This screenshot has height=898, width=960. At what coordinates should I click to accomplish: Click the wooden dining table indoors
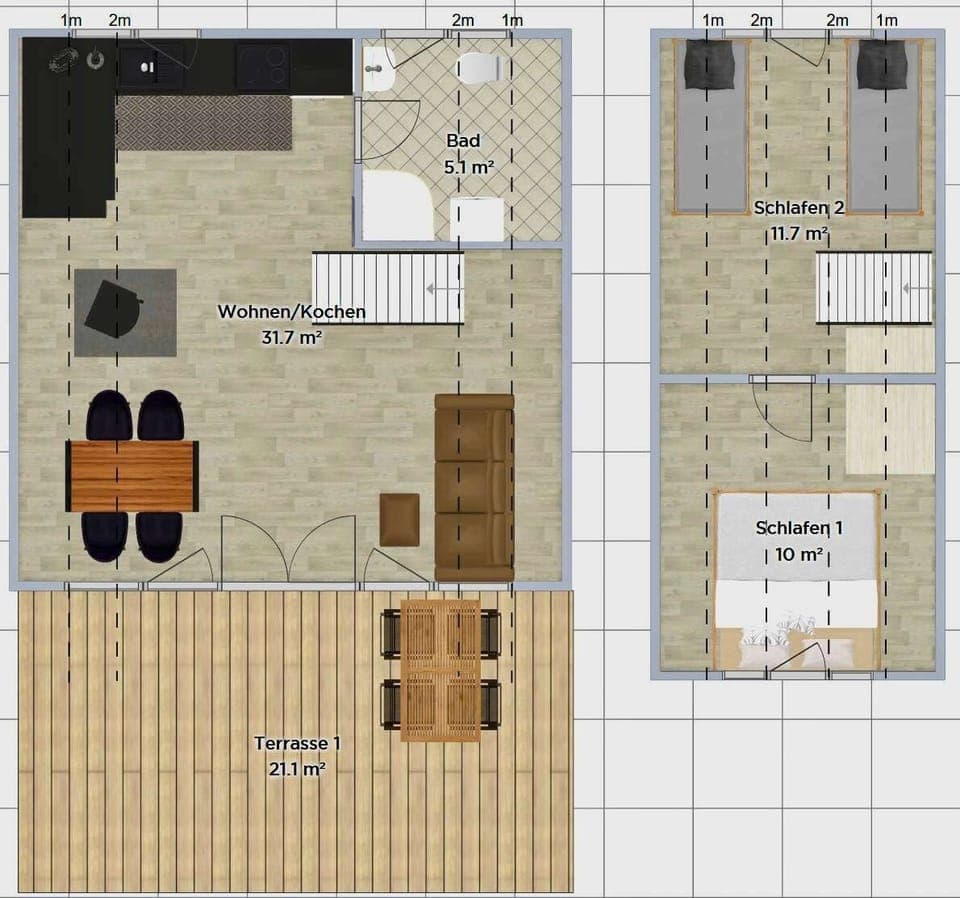tap(132, 476)
